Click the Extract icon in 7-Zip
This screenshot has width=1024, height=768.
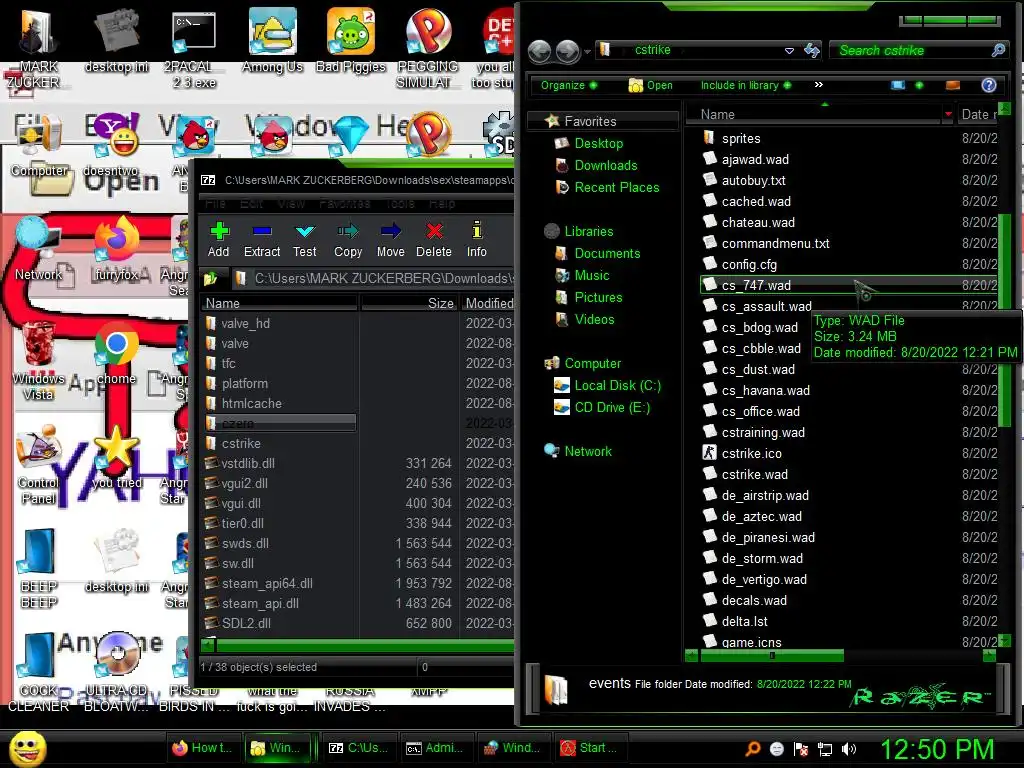(262, 231)
